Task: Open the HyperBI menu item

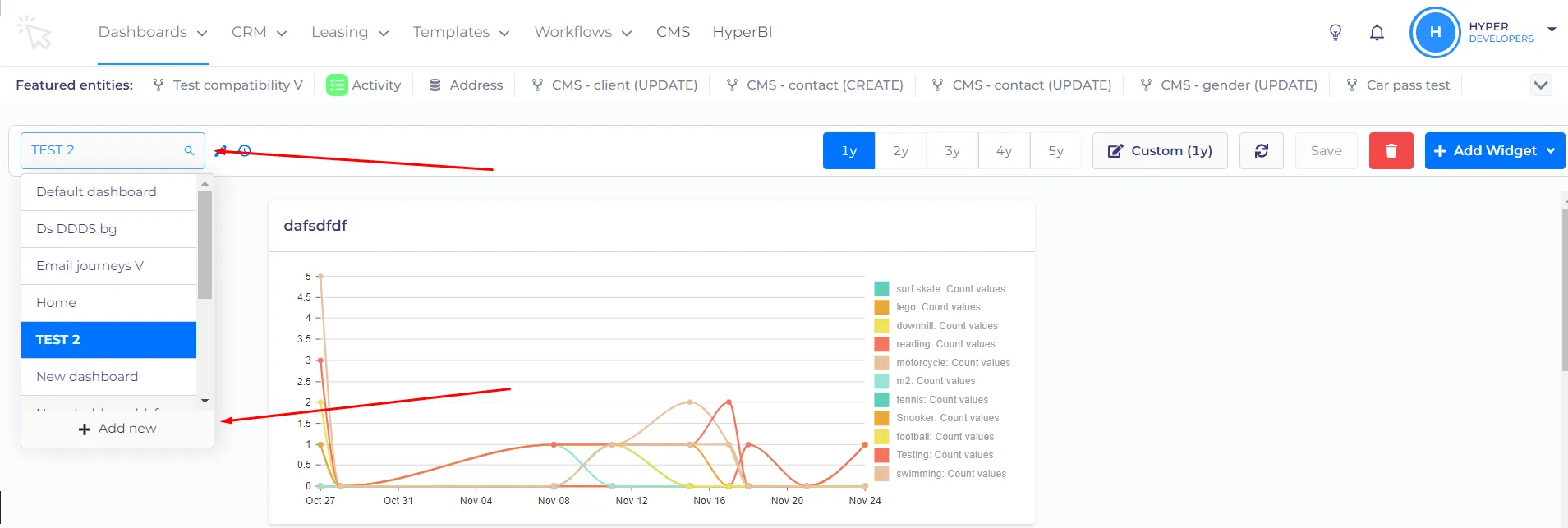Action: coord(743,32)
